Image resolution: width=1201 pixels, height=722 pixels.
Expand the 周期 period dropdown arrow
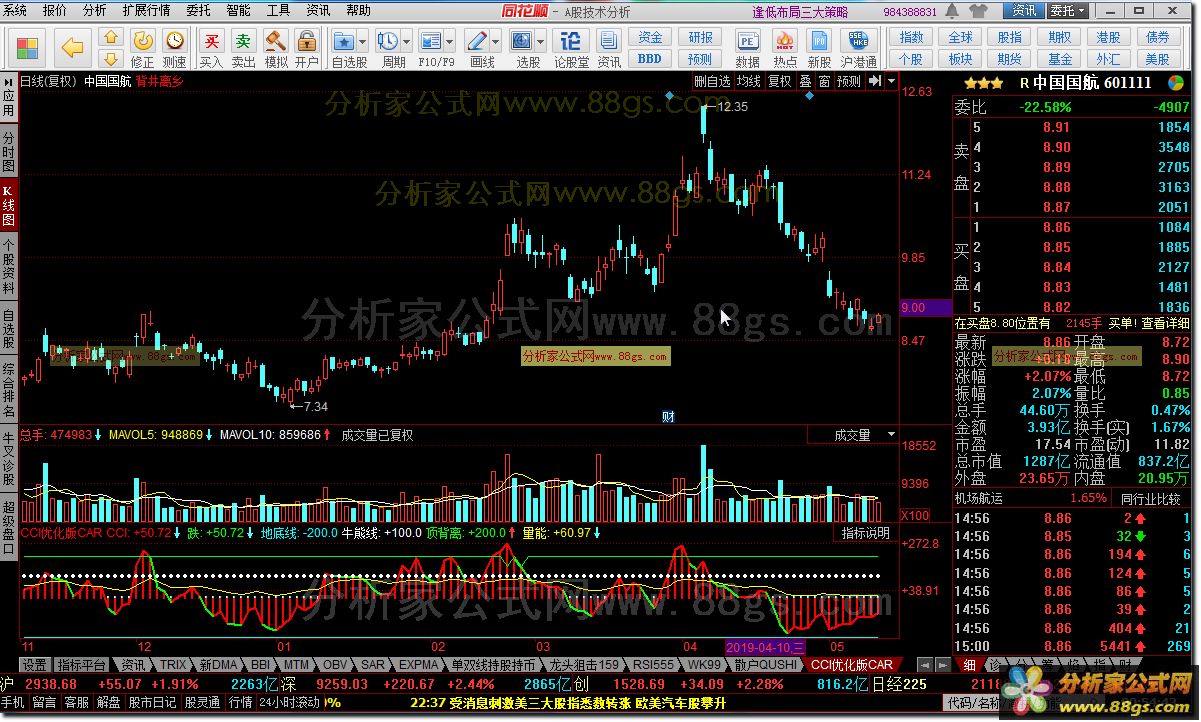406,41
